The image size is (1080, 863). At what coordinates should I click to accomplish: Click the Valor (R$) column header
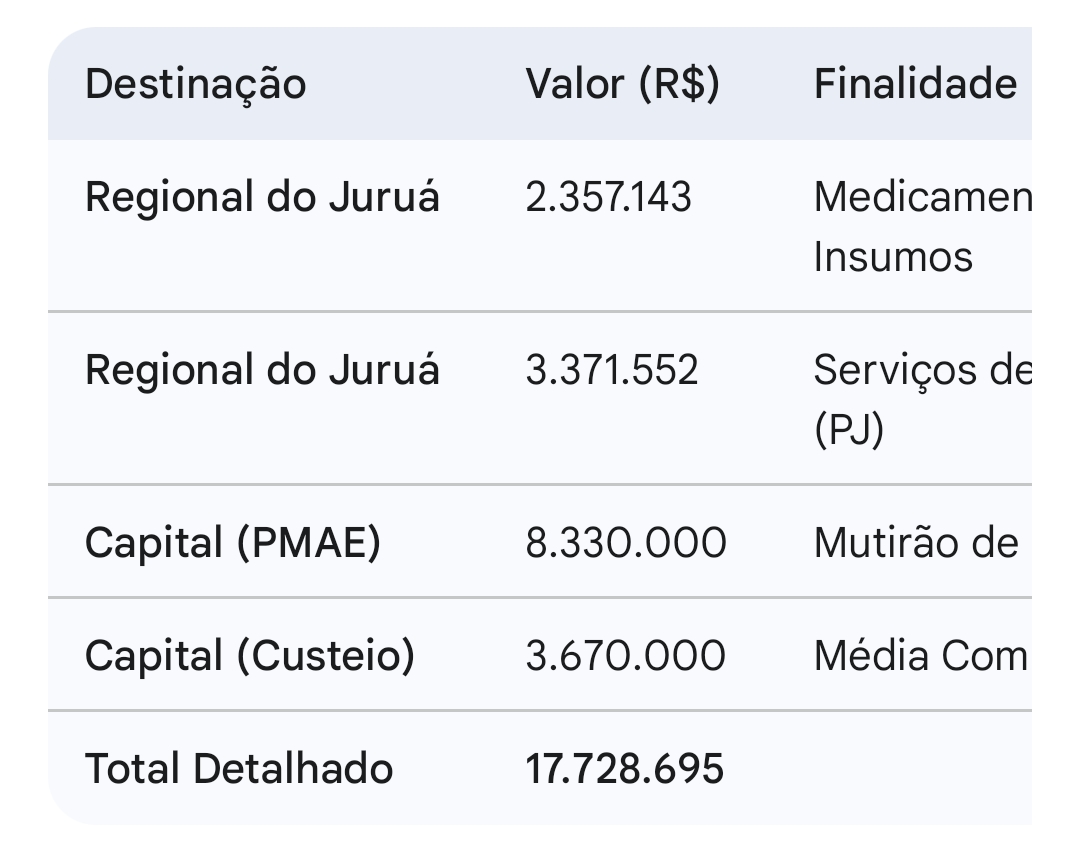pyautogui.click(x=622, y=84)
